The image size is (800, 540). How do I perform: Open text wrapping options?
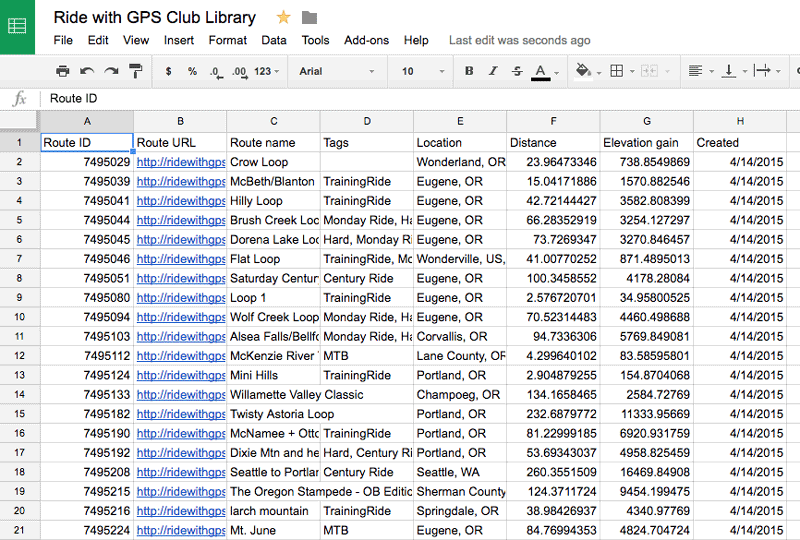(762, 71)
